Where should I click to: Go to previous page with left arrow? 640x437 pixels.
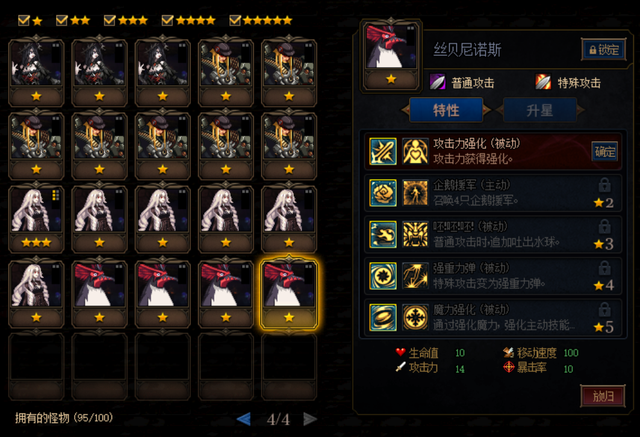pos(244,419)
